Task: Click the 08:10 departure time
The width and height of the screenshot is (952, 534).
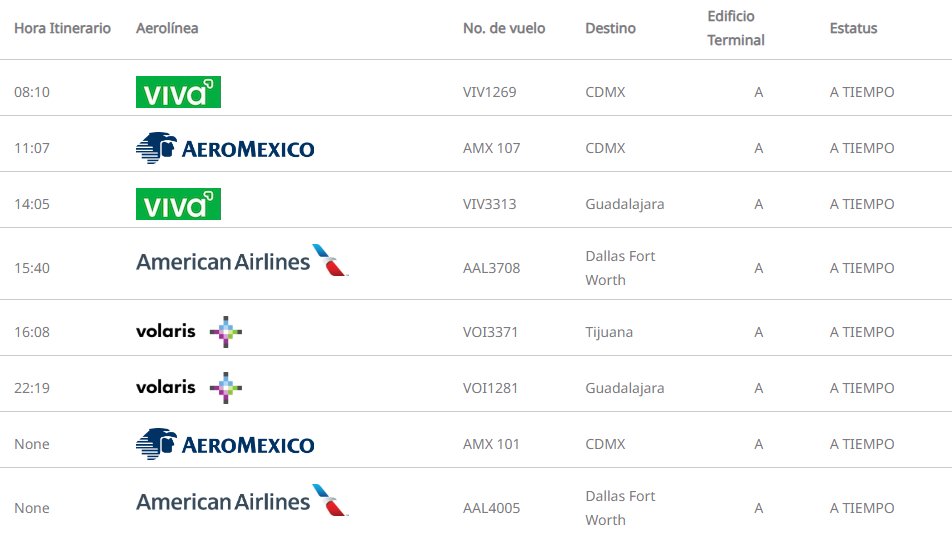Action: point(32,92)
